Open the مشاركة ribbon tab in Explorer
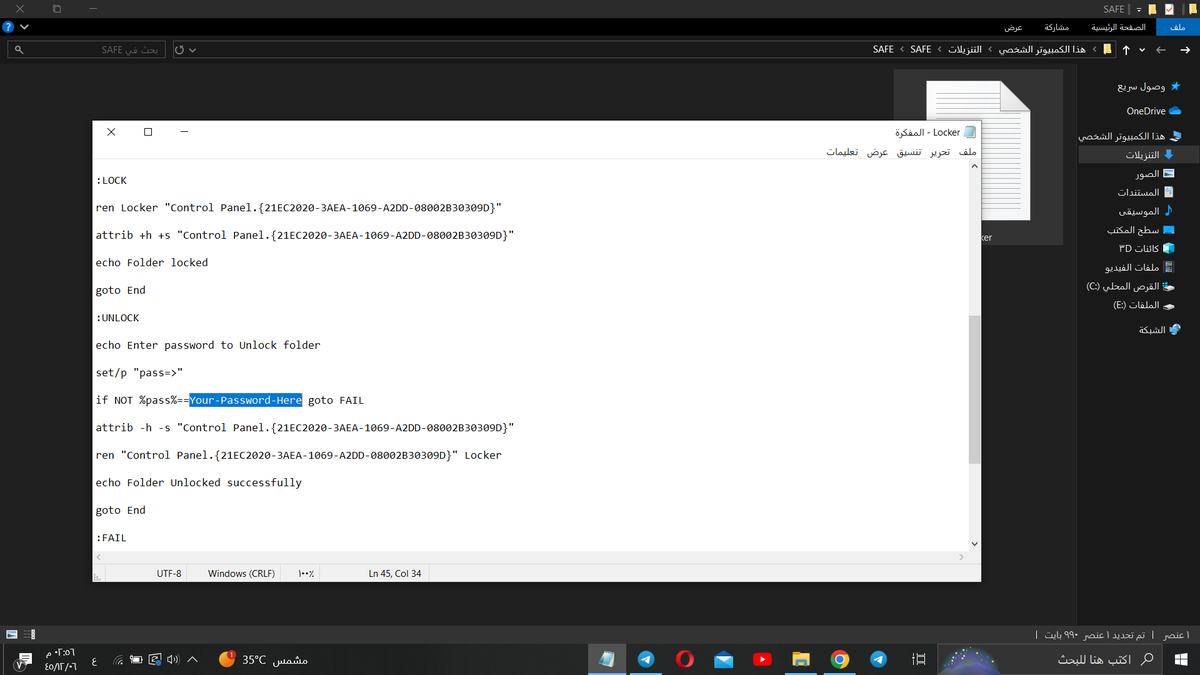 pyautogui.click(x=1057, y=27)
